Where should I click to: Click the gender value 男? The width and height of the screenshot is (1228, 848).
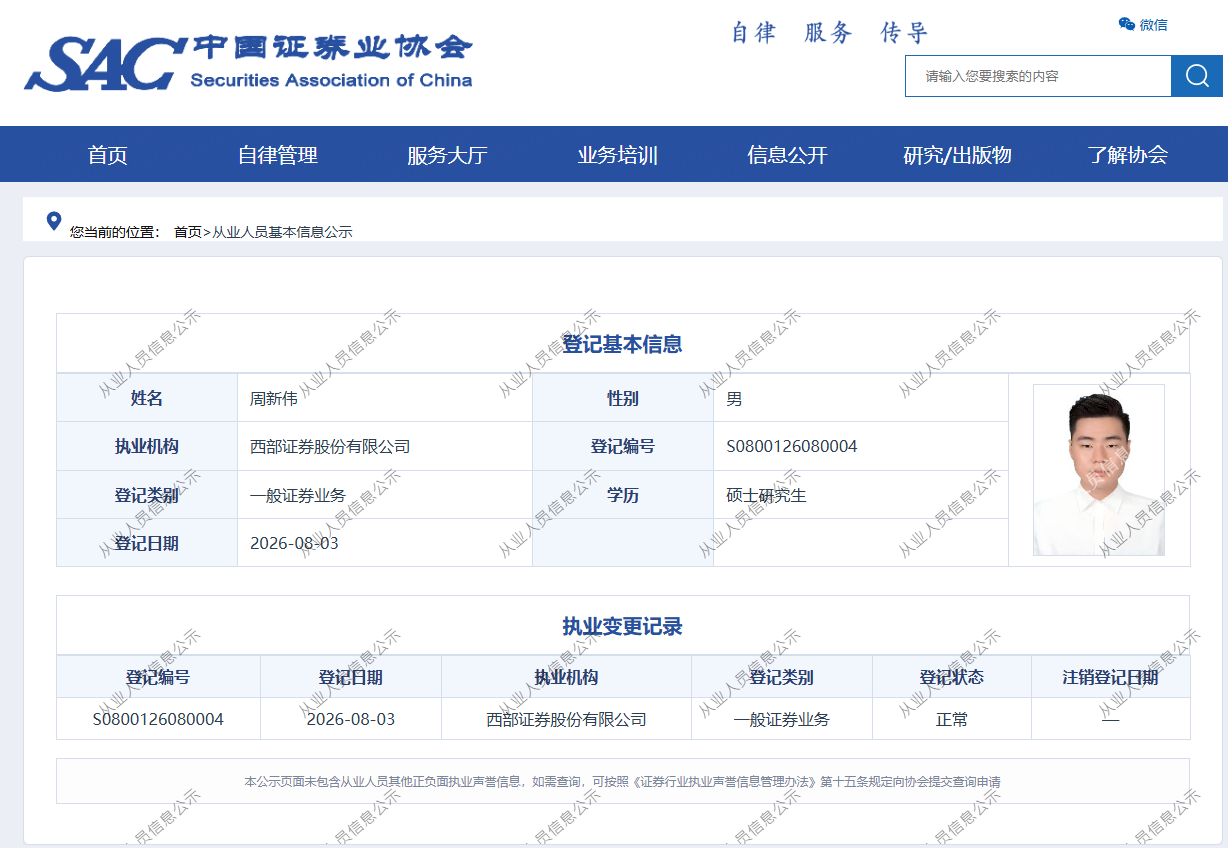pyautogui.click(x=735, y=398)
